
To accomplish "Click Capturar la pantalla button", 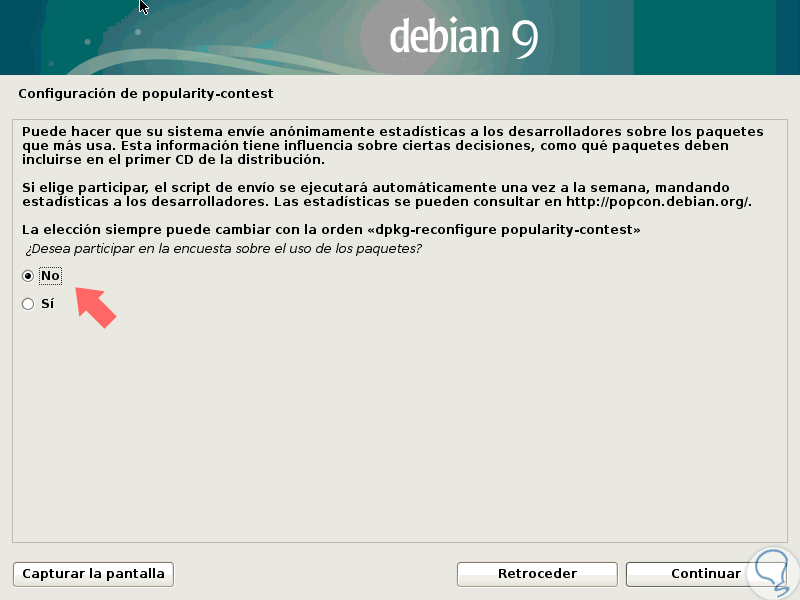I will coord(93,574).
